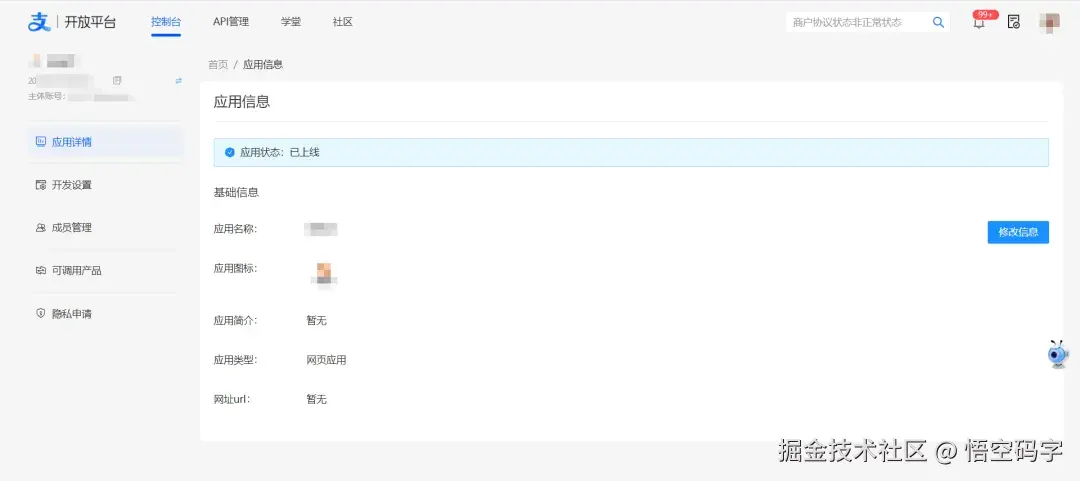Click the search magnifier icon
The height and width of the screenshot is (481, 1080).
click(x=938, y=22)
